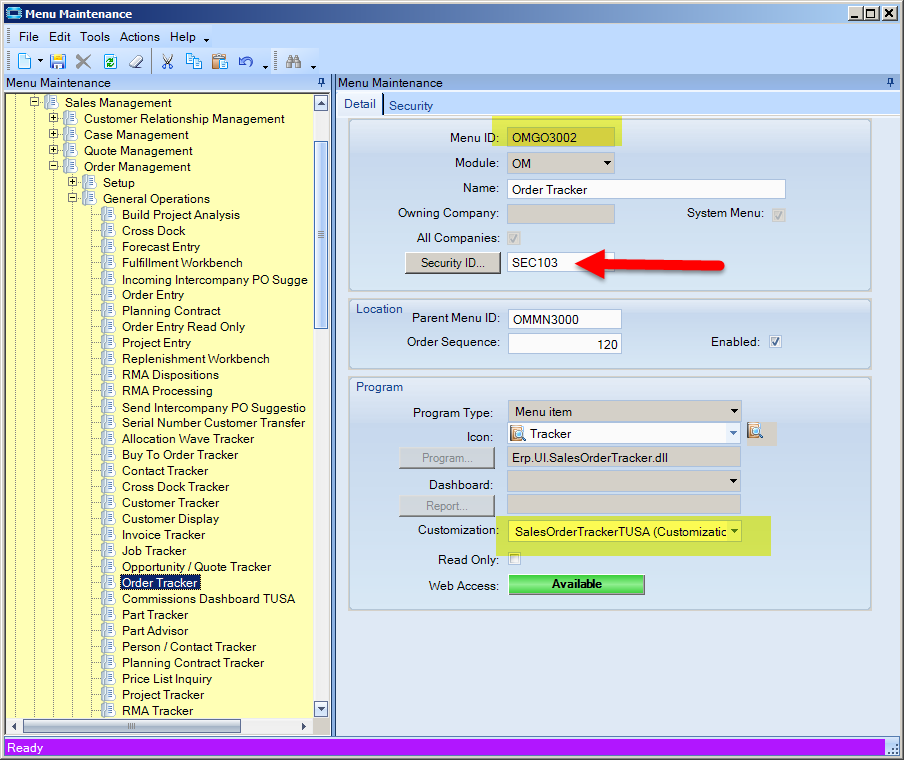Click the Security ID... button
The image size is (904, 760).
coord(453,262)
